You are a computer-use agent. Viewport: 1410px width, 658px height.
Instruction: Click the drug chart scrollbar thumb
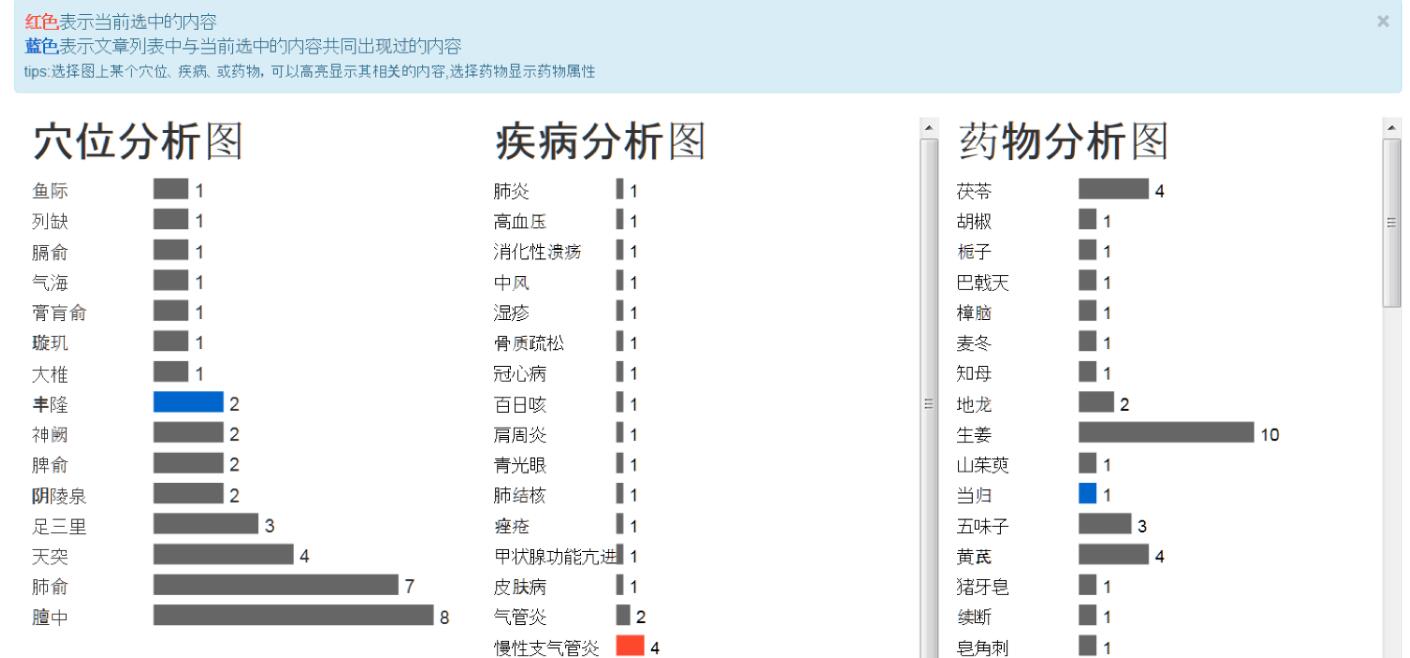click(1392, 222)
